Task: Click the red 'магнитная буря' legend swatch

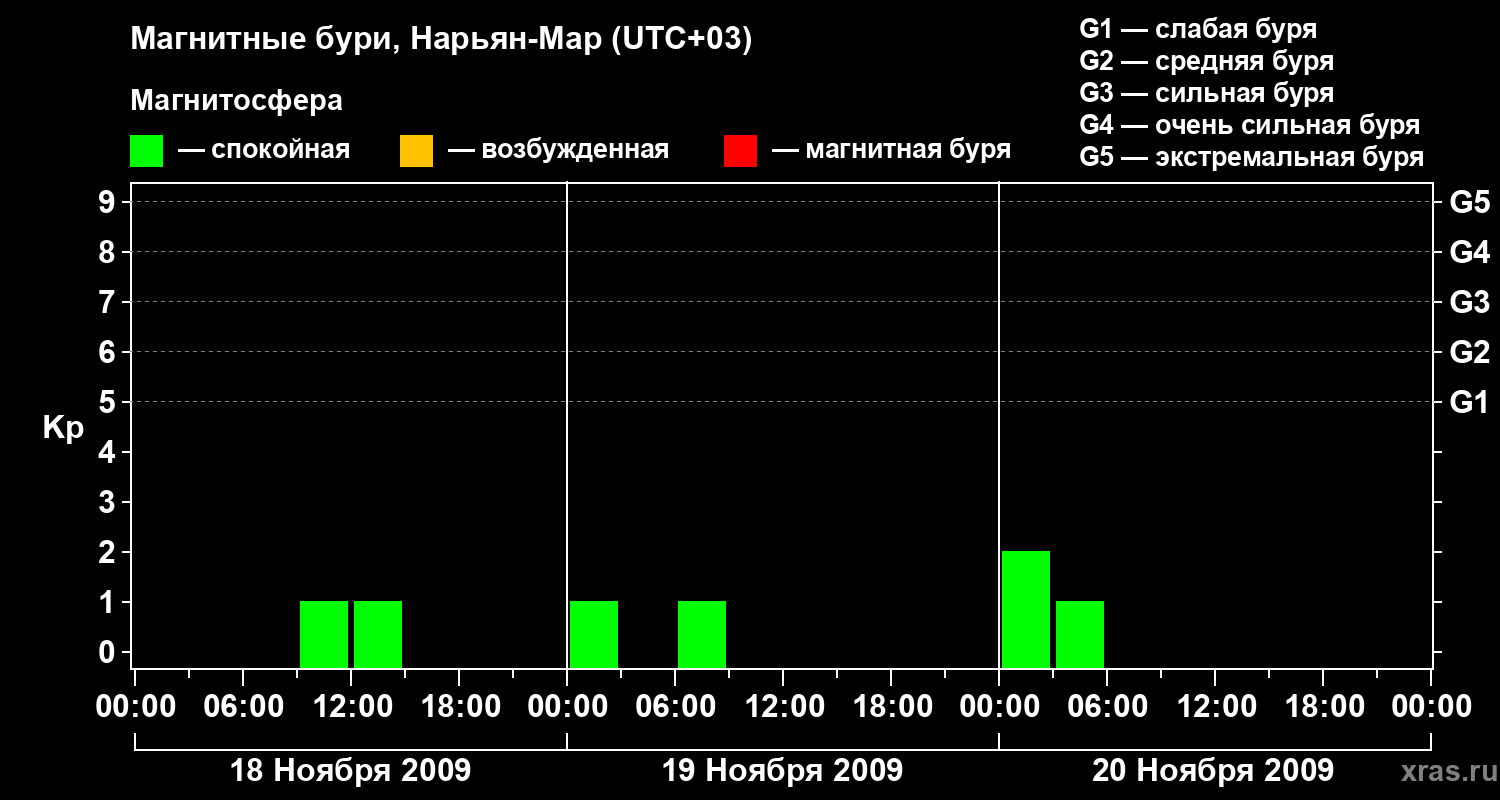Action: [740, 151]
